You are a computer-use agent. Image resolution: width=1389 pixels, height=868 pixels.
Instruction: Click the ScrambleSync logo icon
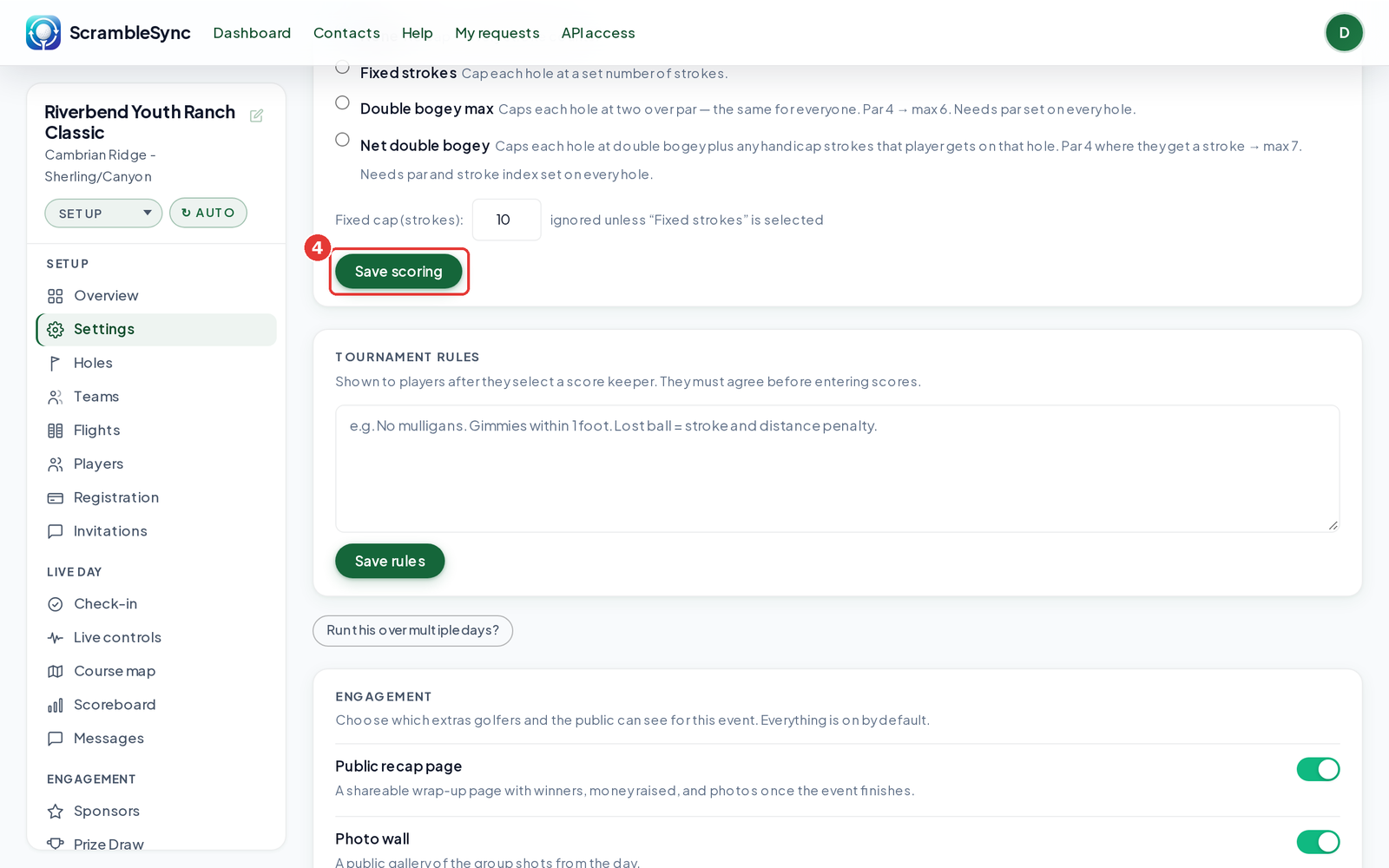tap(43, 33)
